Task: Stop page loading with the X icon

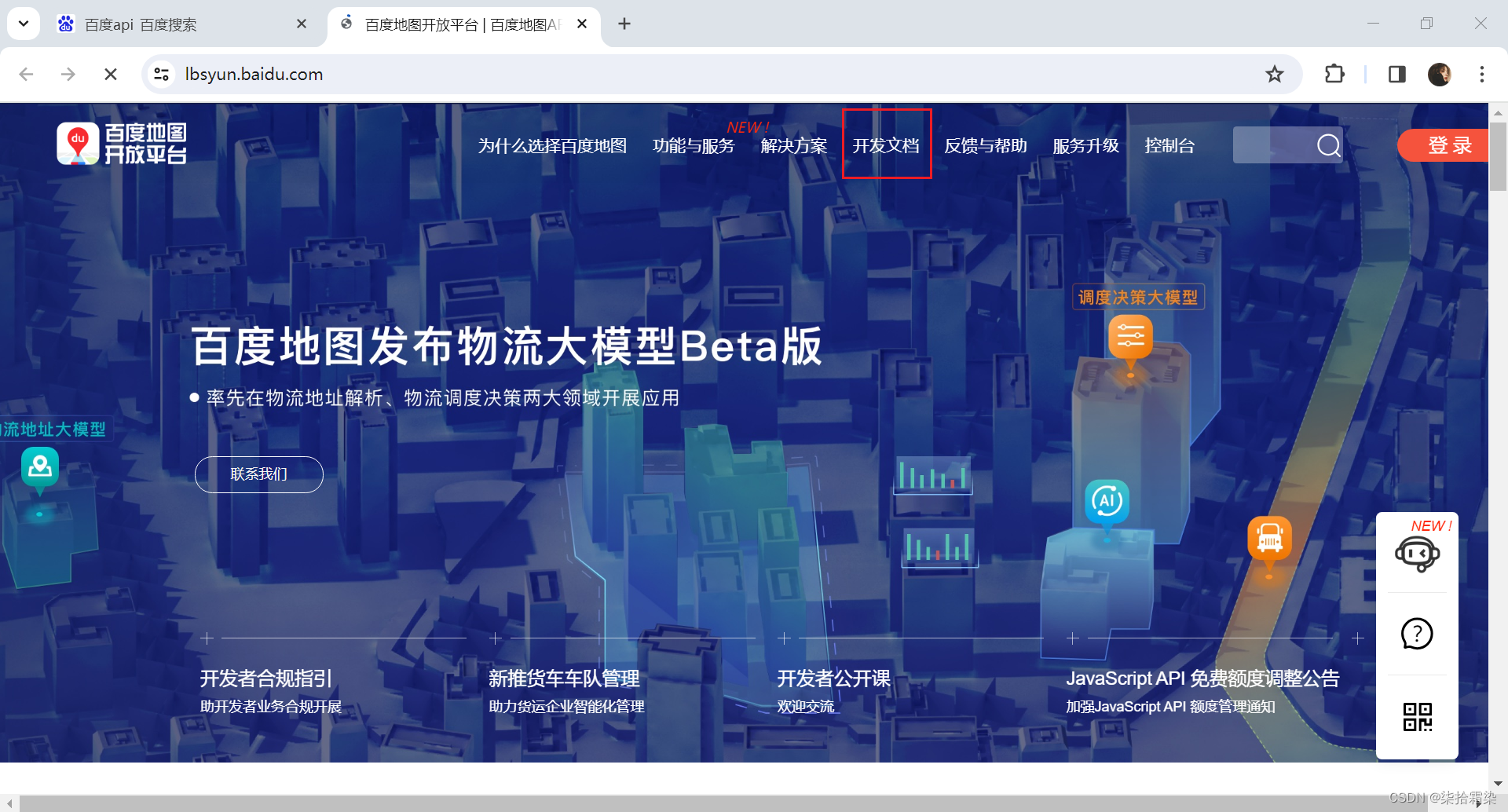Action: [x=111, y=74]
